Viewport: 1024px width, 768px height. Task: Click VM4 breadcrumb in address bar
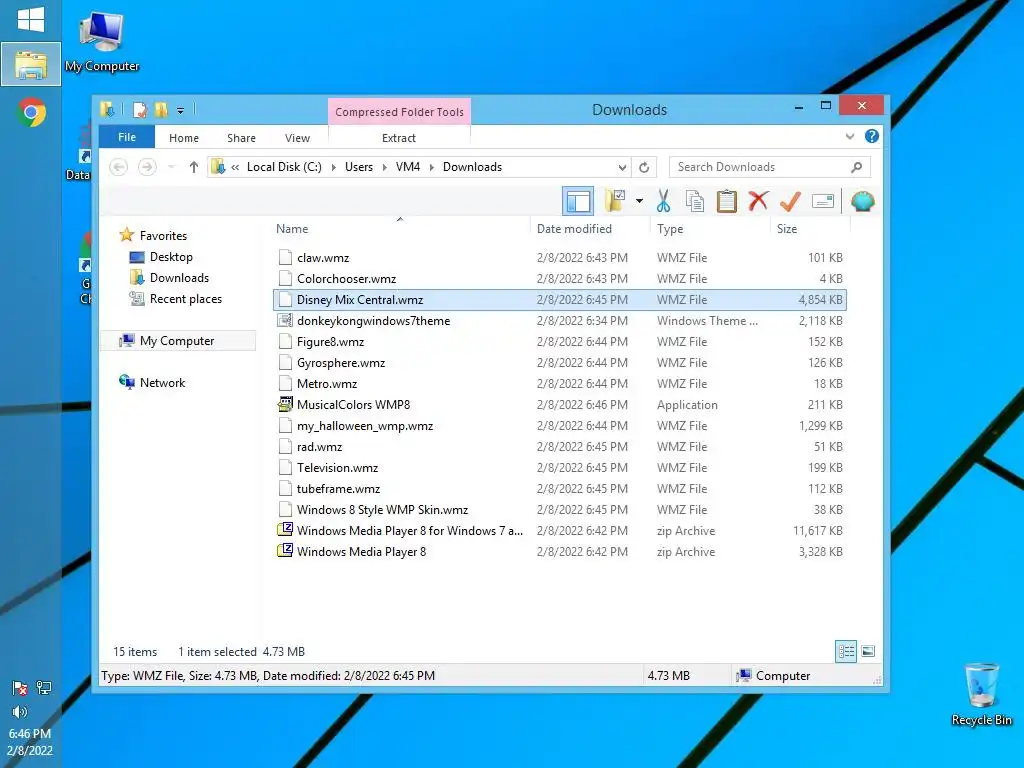[x=408, y=167]
